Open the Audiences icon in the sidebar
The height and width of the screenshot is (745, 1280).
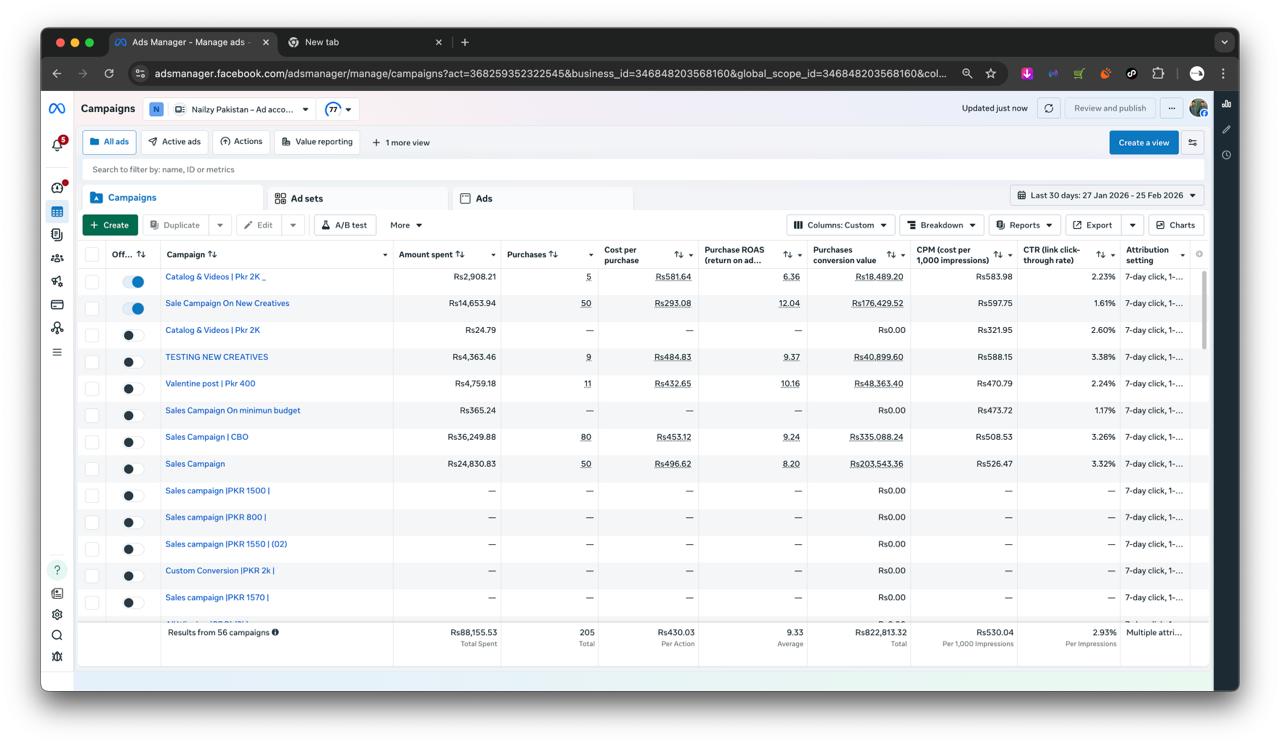57,258
